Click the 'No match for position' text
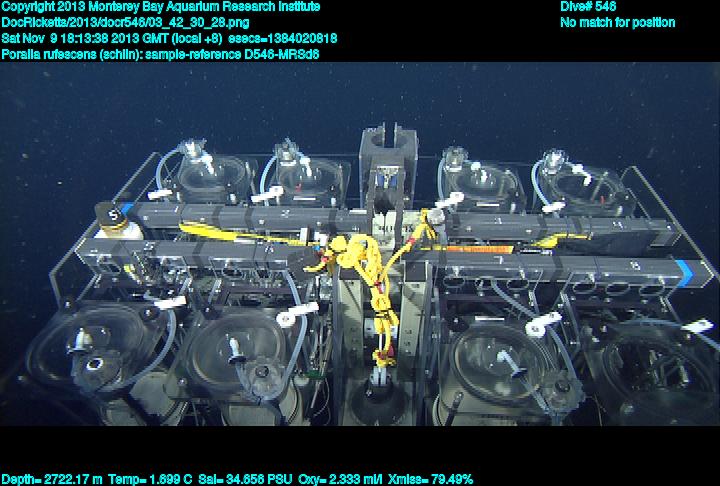 click(617, 22)
